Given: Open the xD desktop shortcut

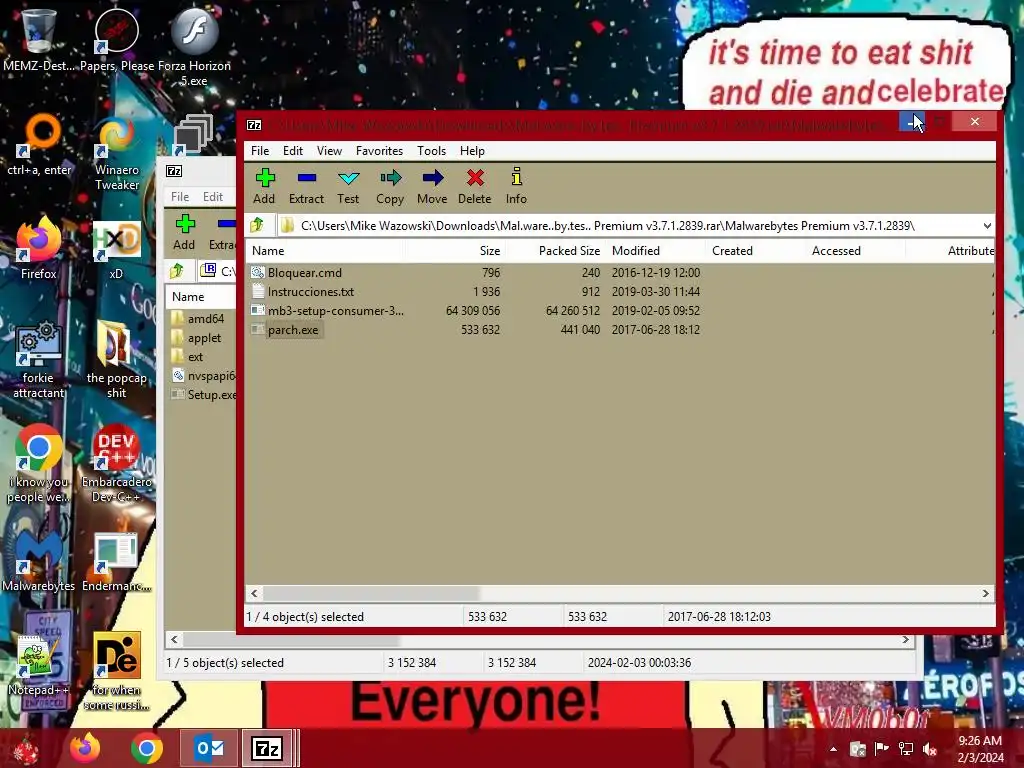Looking at the screenshot, I should (x=116, y=249).
